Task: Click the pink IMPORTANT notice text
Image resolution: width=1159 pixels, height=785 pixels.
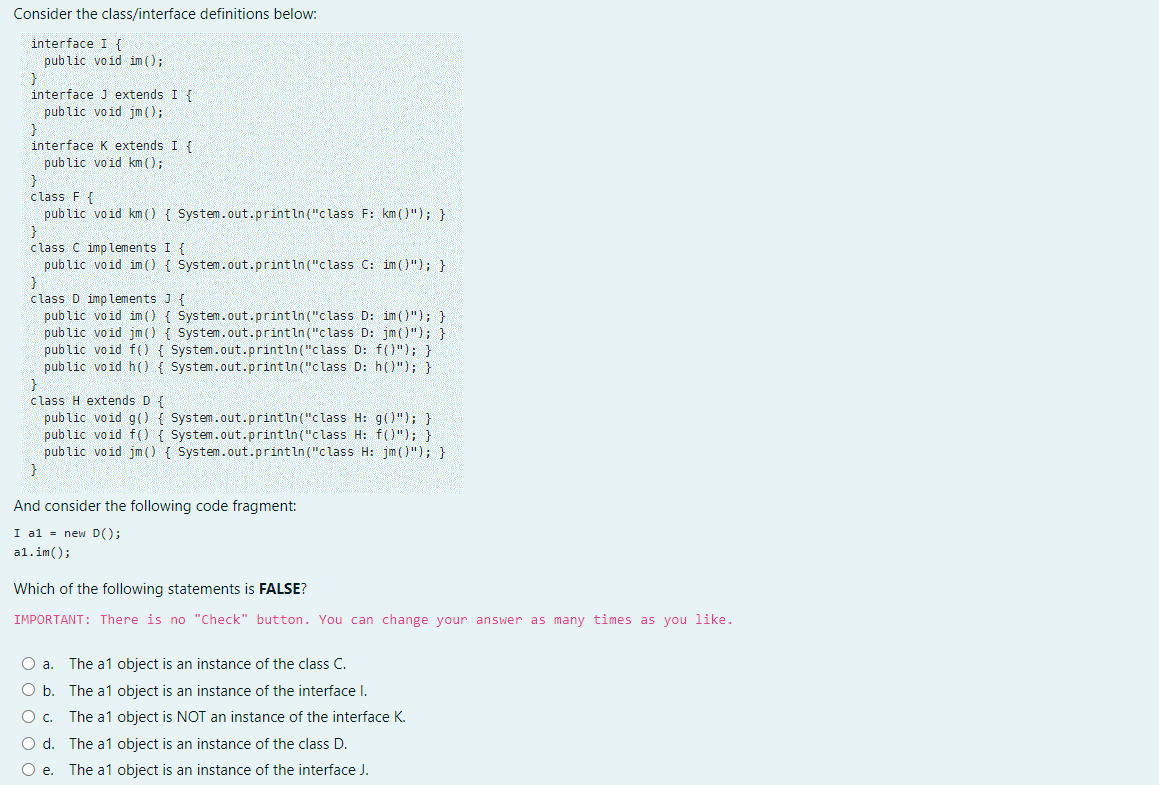Action: tap(375, 619)
